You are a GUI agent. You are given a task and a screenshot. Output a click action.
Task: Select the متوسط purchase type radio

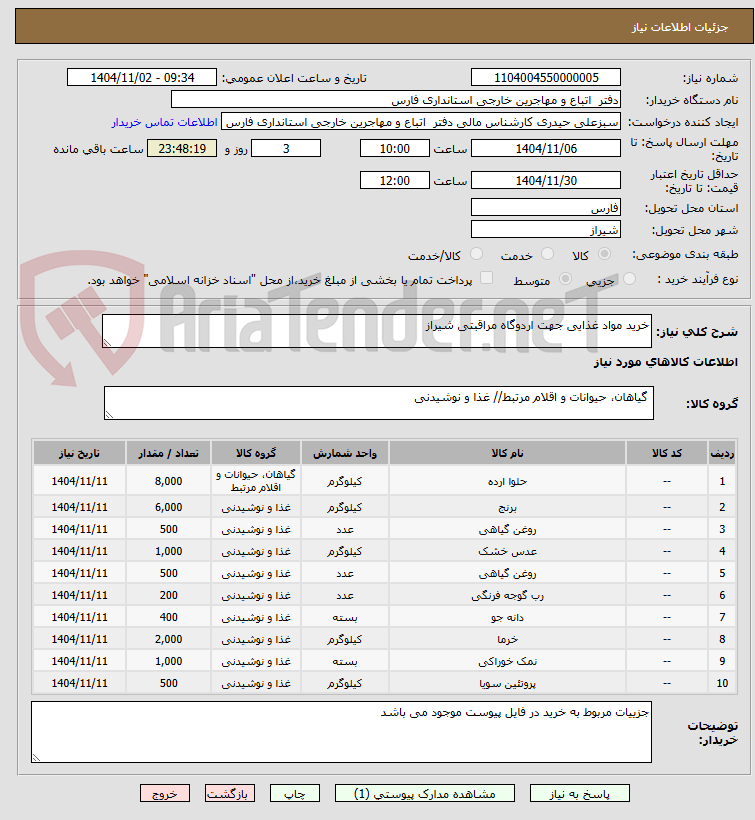point(565,279)
